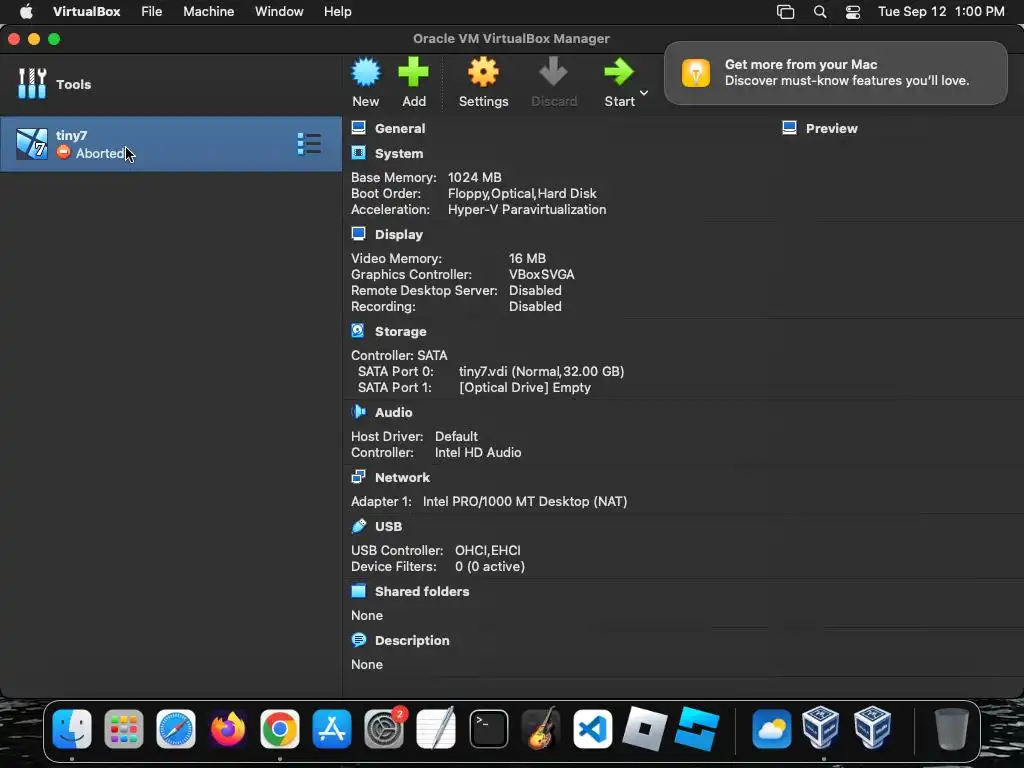Click the Tools icon in sidebar
Viewport: 1024px width, 768px height.
(x=32, y=84)
